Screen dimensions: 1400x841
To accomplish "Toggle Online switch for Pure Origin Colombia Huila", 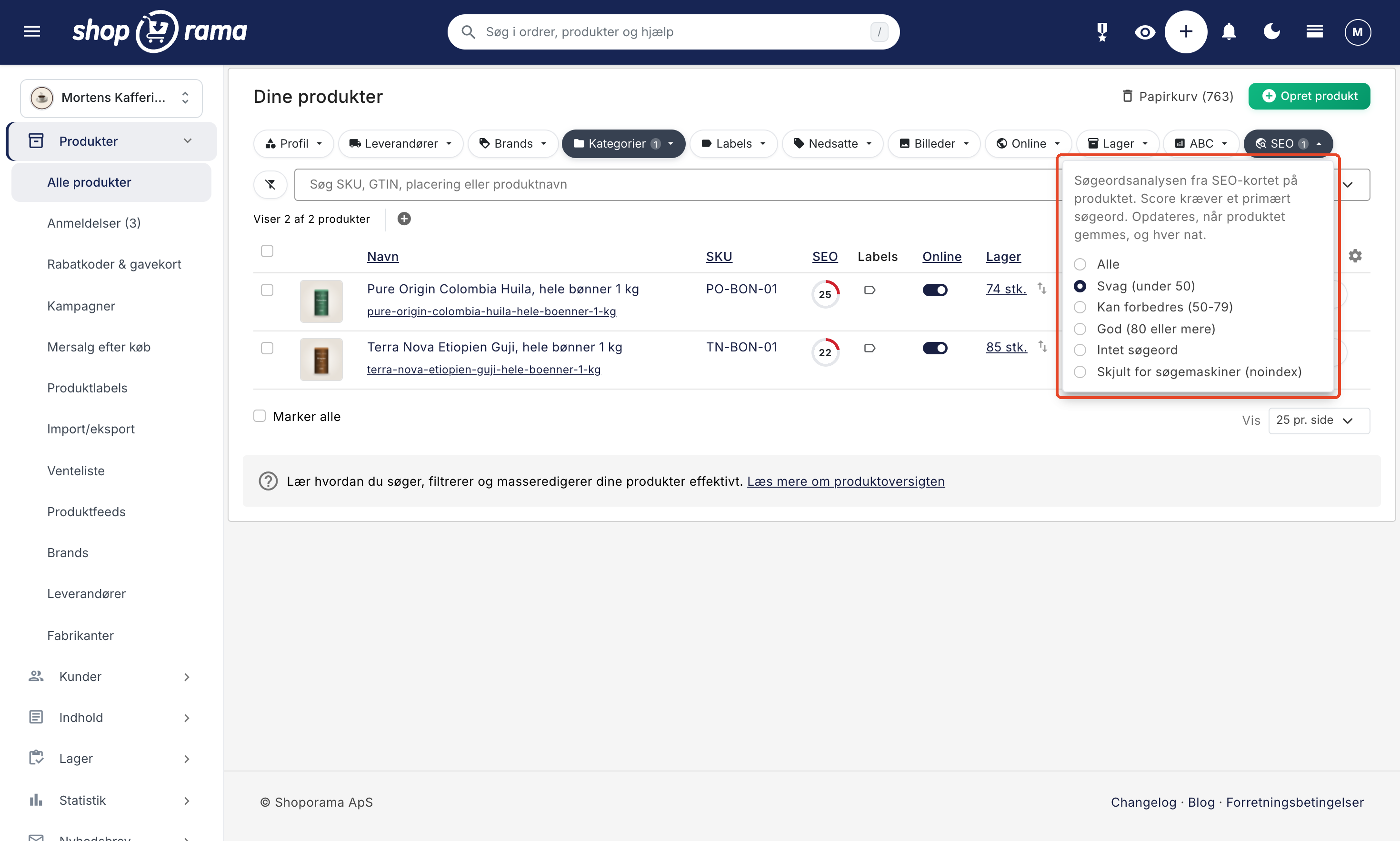I will 935,290.
